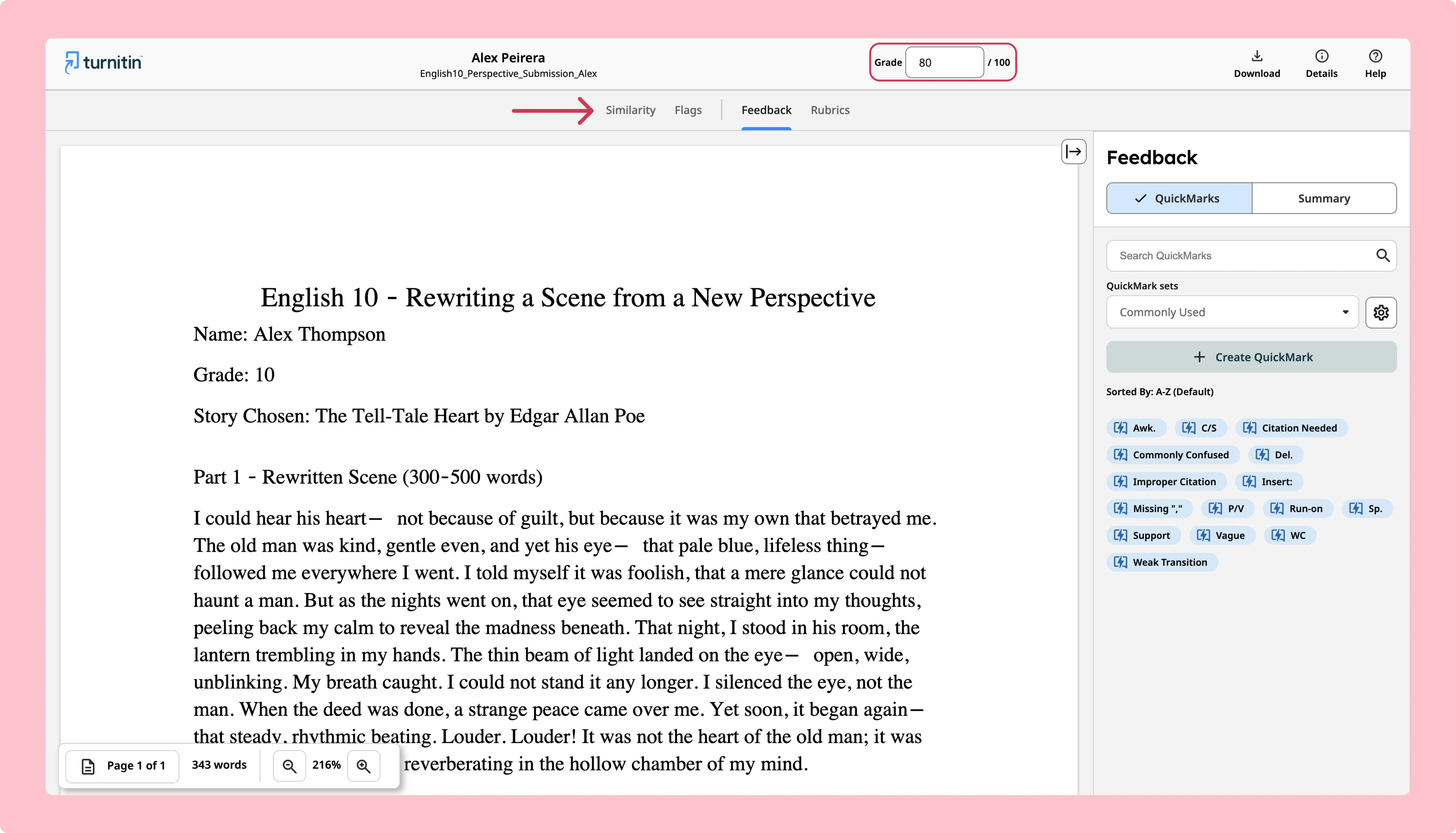Switch to the Rubrics tab
The image size is (1456, 833).
[830, 110]
